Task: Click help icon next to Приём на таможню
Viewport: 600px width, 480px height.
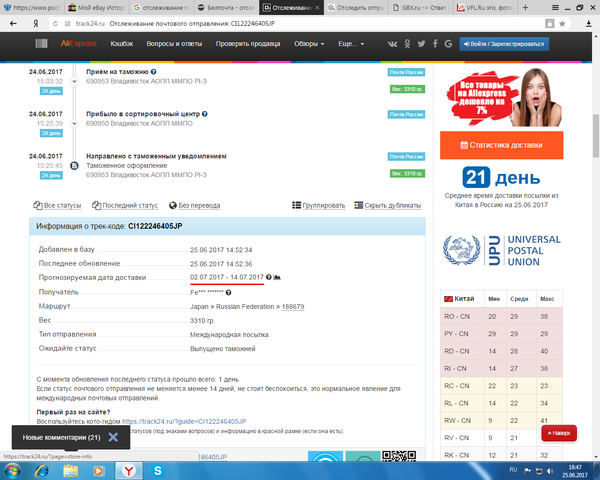Action: (x=153, y=72)
